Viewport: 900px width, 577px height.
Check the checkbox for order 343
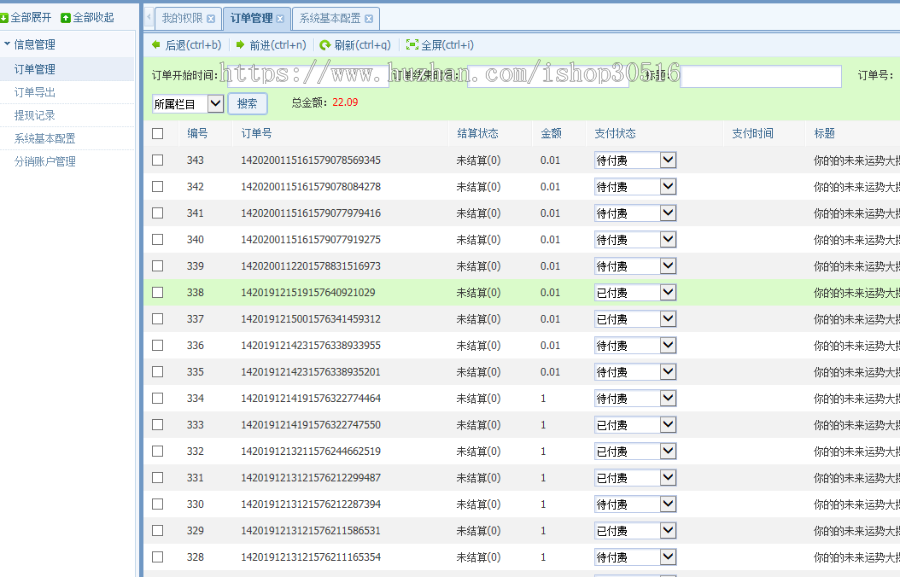(156, 159)
